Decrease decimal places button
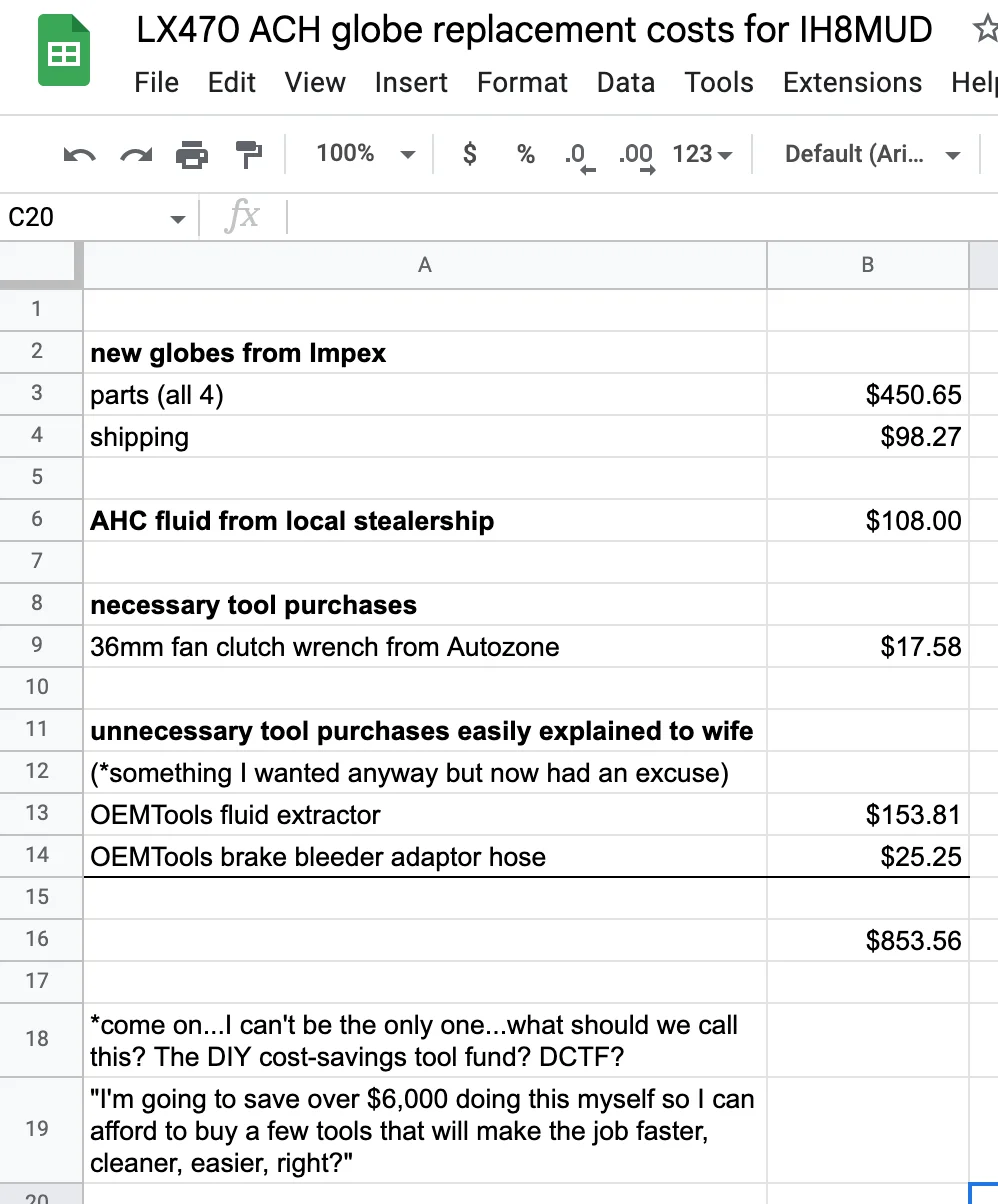The height and width of the screenshot is (1204, 998). coord(578,155)
